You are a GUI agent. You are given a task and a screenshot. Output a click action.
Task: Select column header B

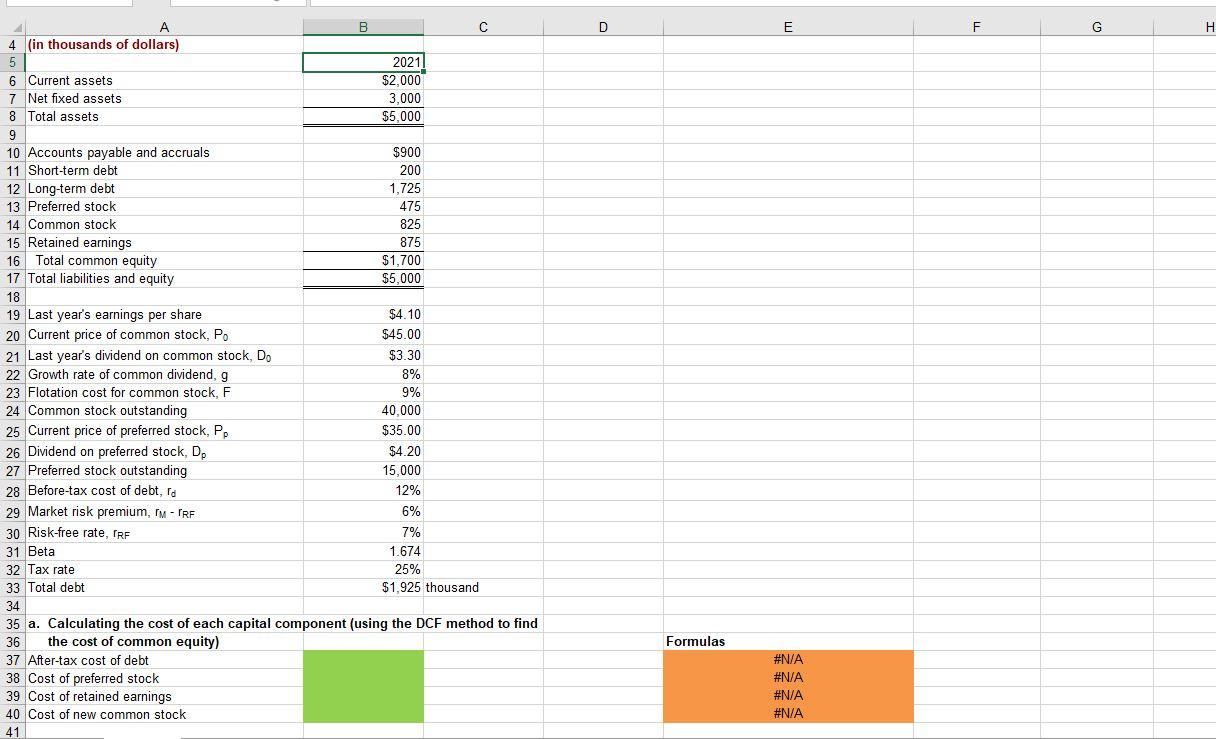pos(363,27)
